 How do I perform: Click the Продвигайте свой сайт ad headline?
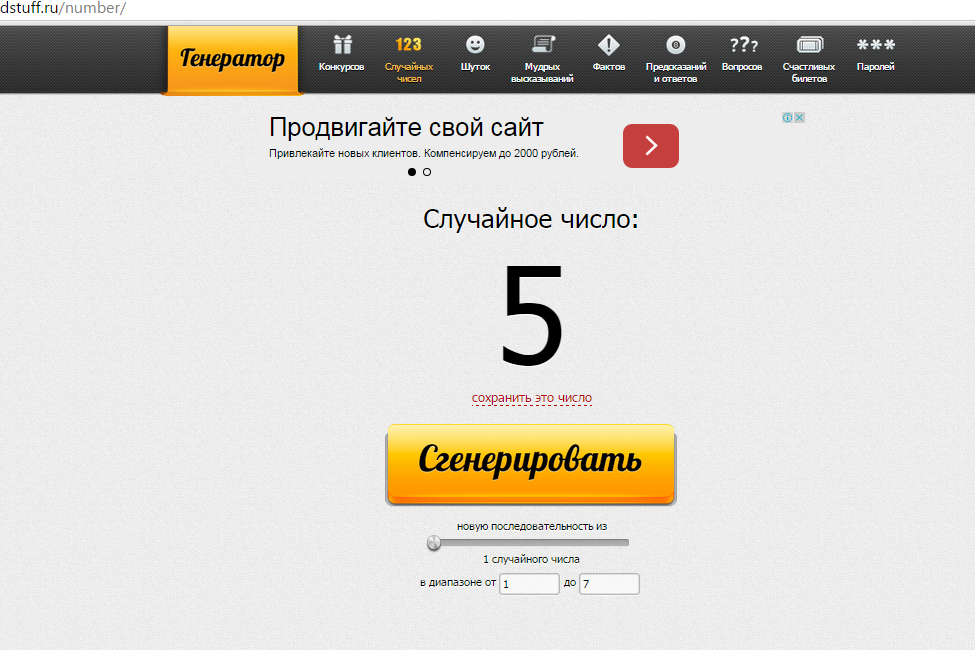click(406, 128)
